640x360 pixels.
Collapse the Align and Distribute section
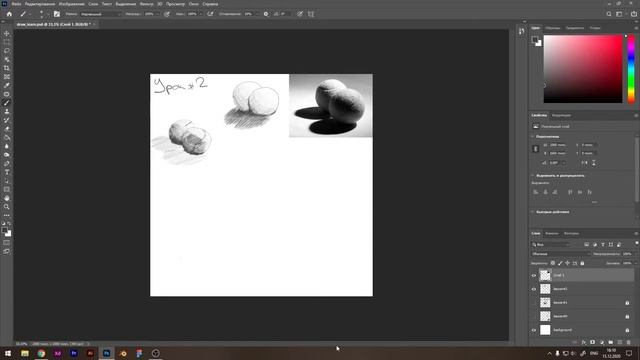pos(532,176)
